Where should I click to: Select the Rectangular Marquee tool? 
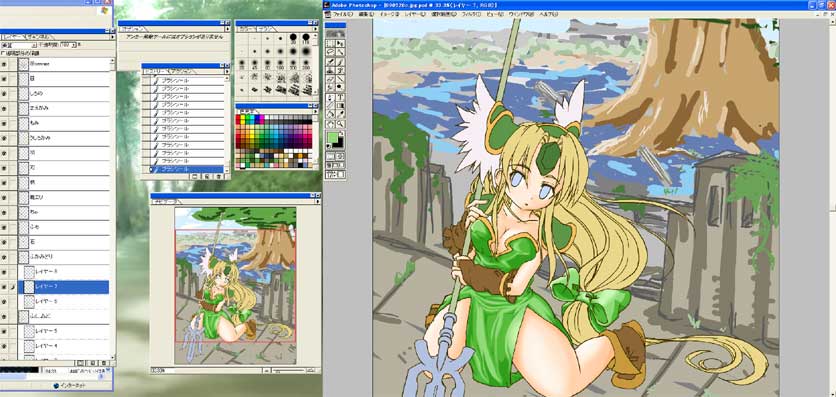(330, 43)
